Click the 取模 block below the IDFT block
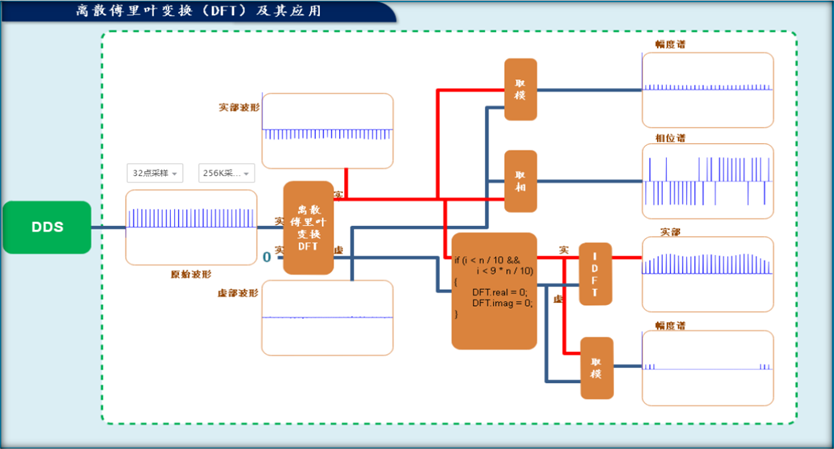Viewport: 834px width, 449px height. (596, 368)
